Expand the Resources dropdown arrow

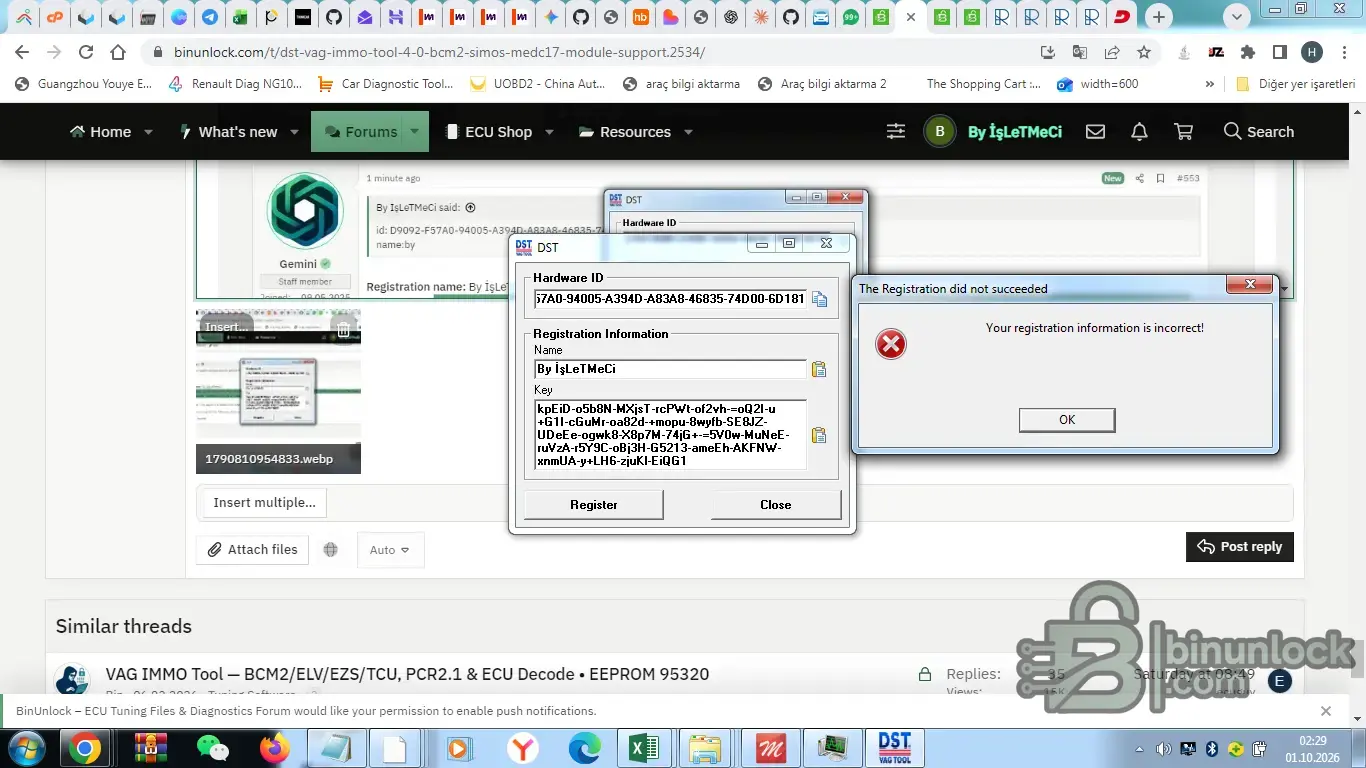[688, 132]
